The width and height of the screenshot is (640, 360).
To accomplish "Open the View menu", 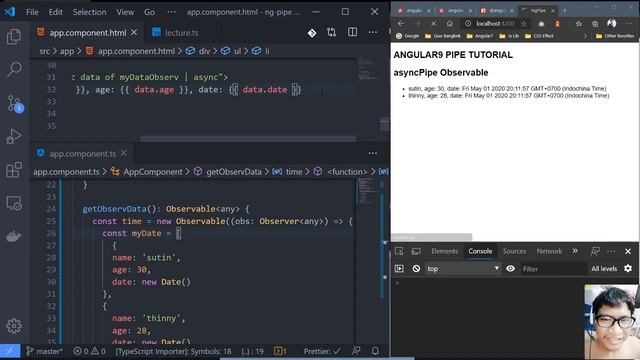I will [x=125, y=12].
